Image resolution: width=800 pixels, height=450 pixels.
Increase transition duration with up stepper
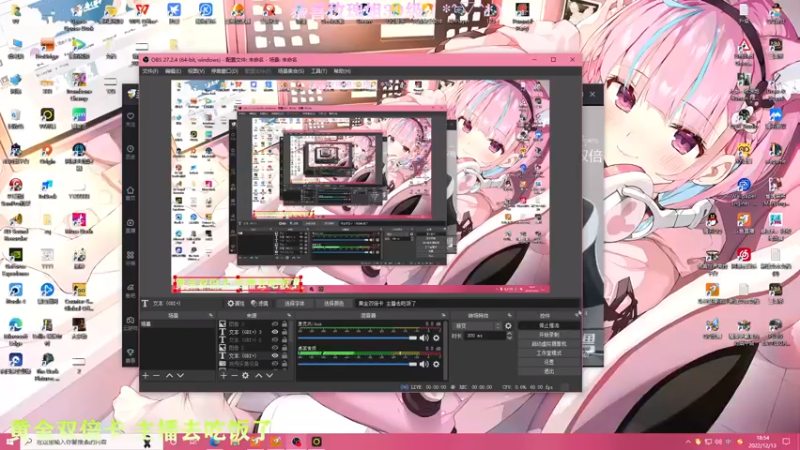509,334
